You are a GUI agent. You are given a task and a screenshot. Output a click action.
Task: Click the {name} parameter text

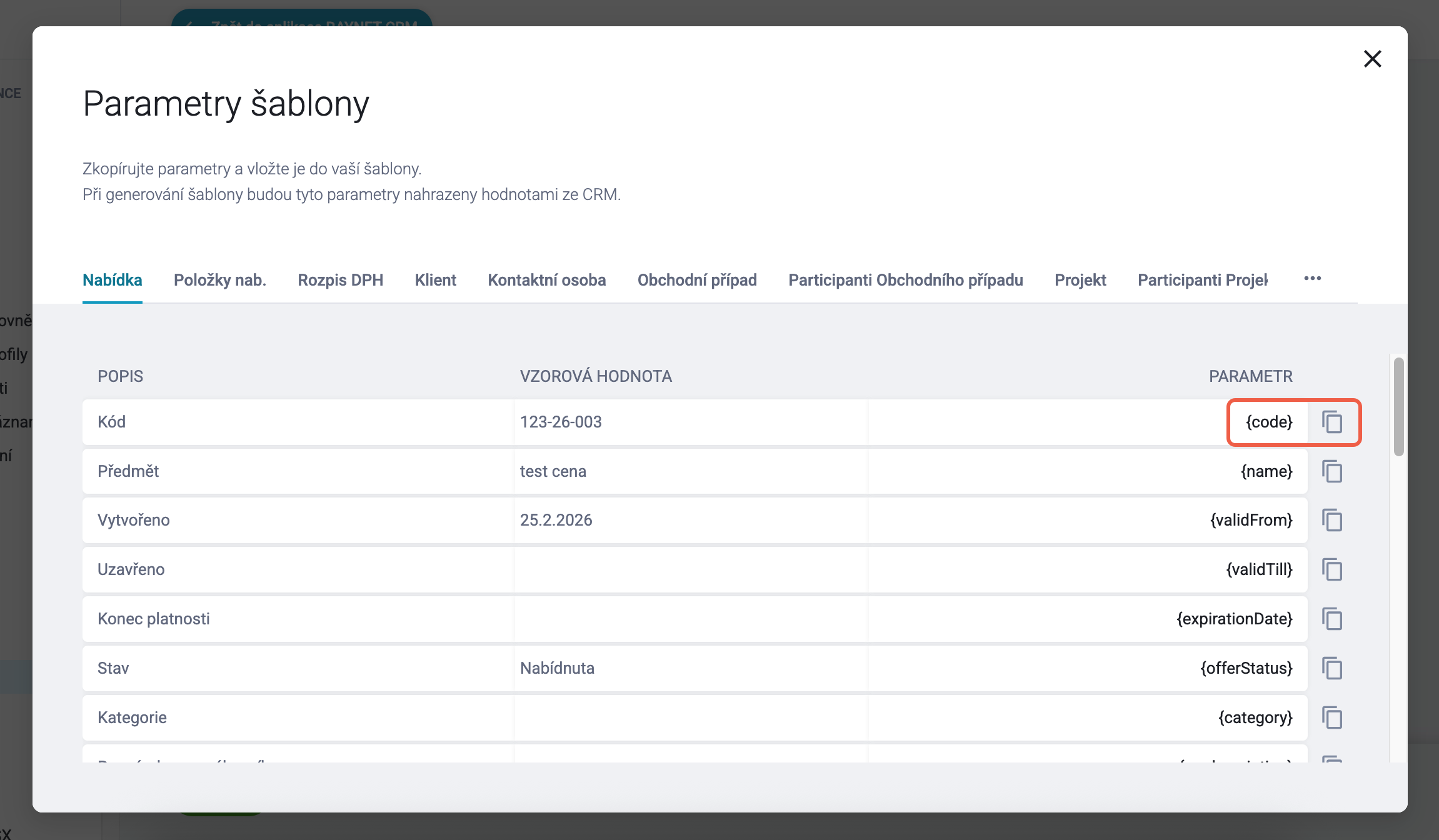click(x=1266, y=471)
